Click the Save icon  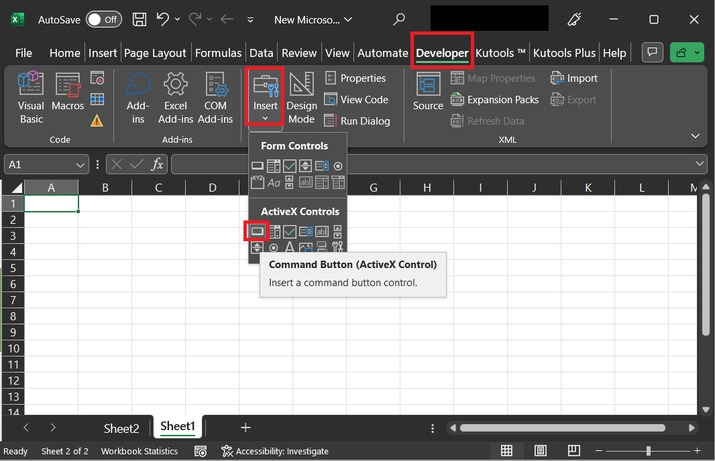[x=139, y=19]
